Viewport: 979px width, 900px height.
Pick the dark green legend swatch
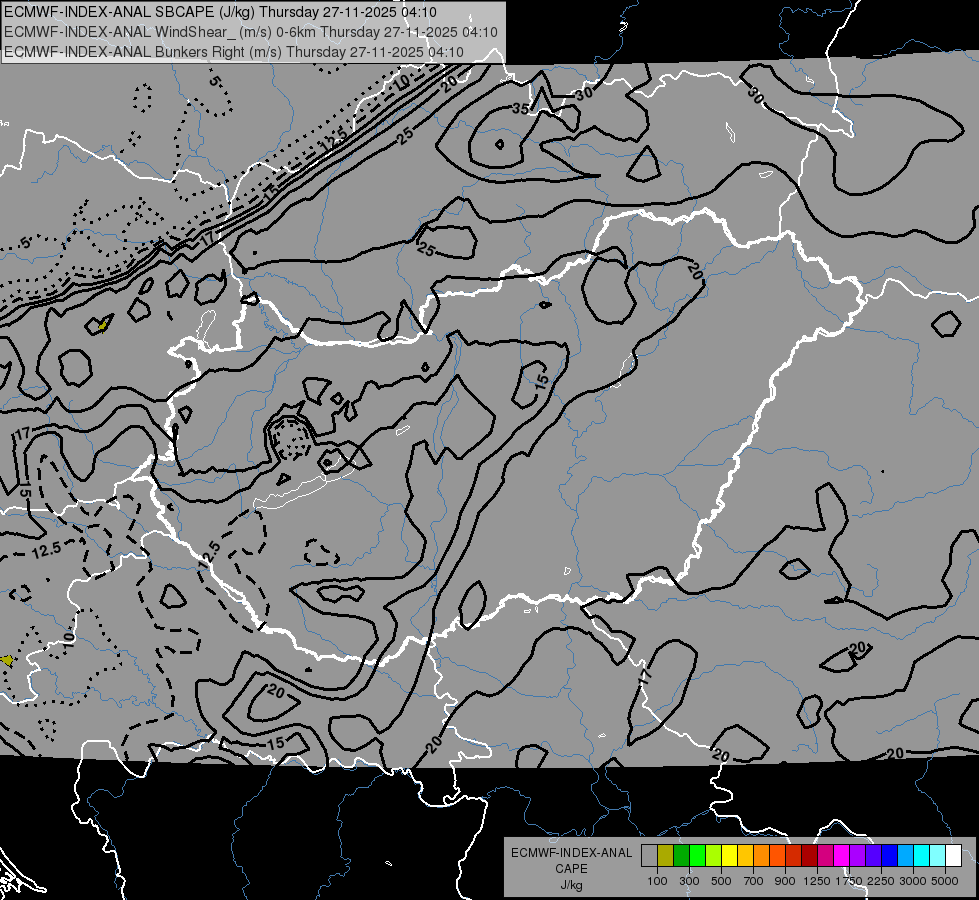(681, 855)
